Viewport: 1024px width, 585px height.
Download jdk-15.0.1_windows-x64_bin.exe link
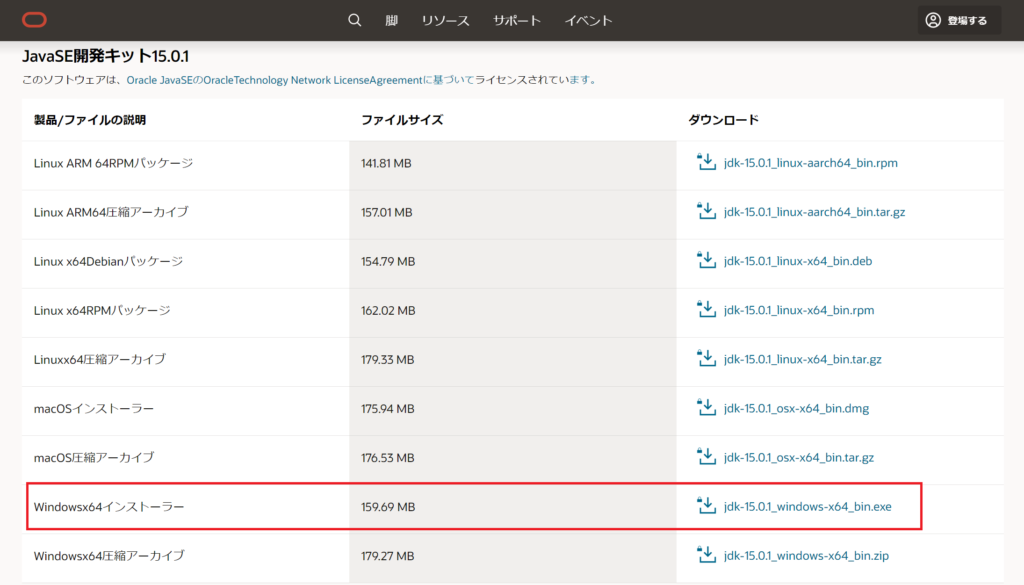807,506
